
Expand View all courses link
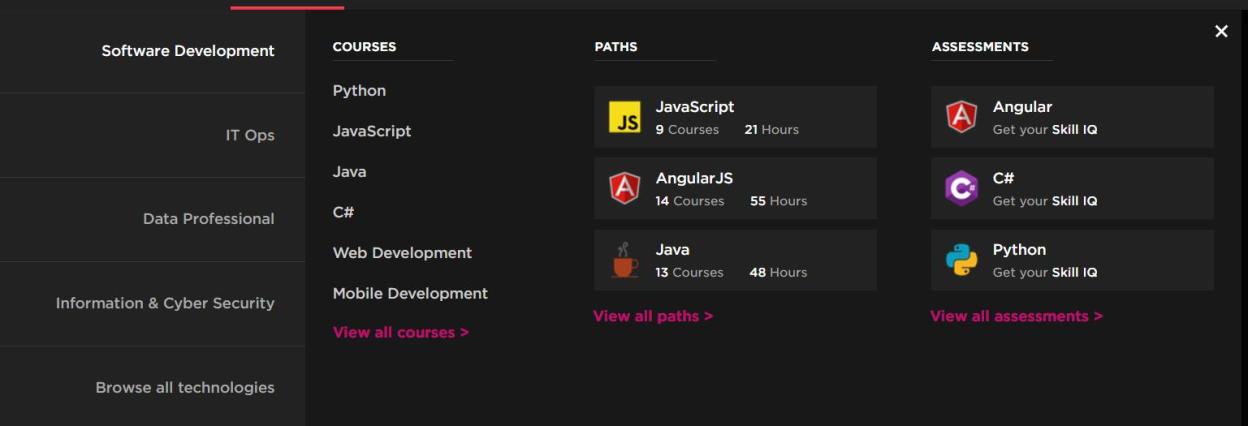click(400, 332)
